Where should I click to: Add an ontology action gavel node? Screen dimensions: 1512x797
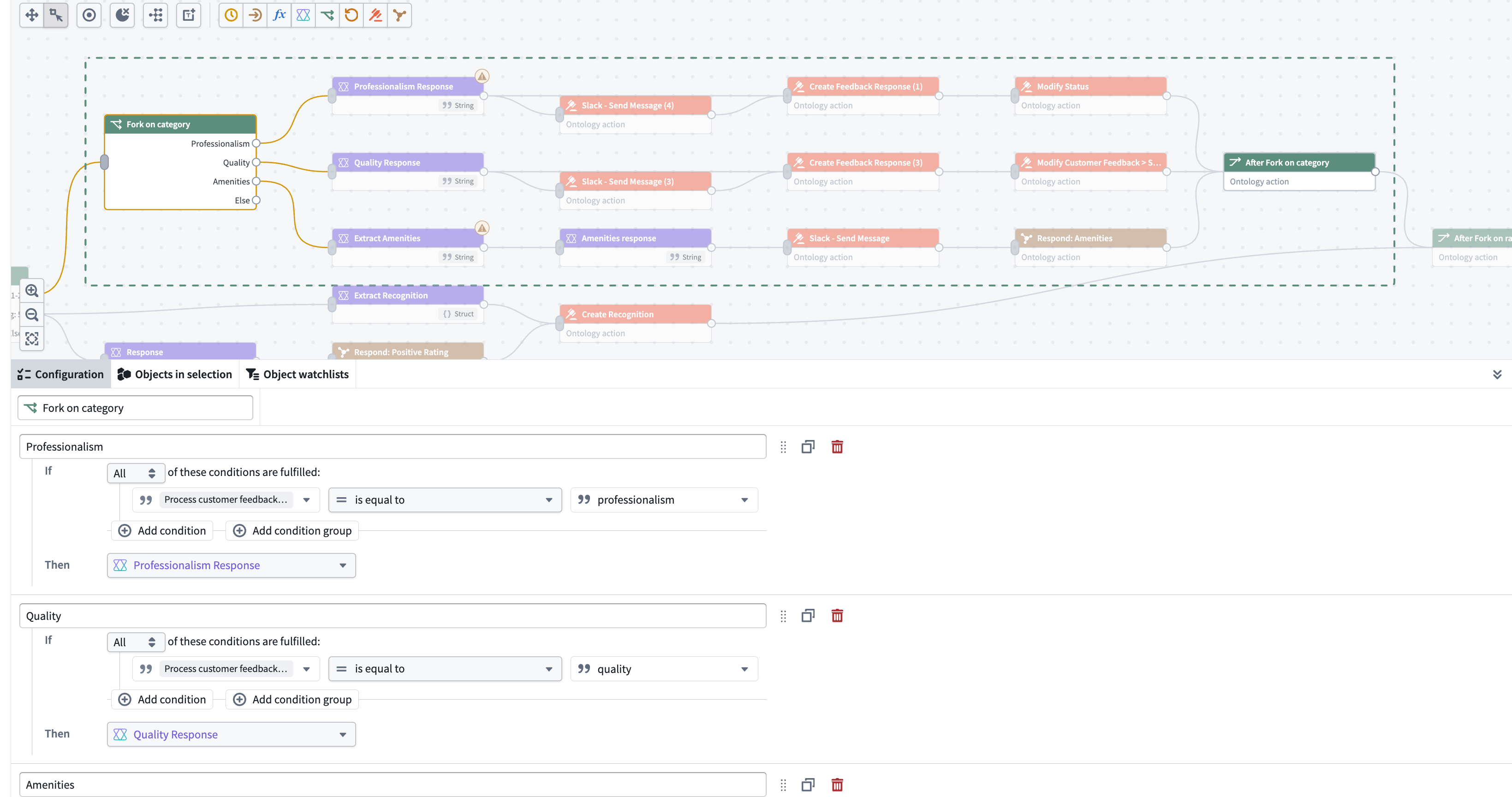click(x=375, y=15)
